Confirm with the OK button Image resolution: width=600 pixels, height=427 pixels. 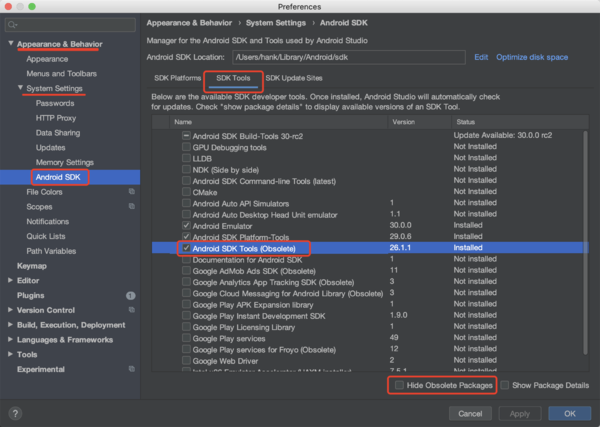(x=569, y=414)
